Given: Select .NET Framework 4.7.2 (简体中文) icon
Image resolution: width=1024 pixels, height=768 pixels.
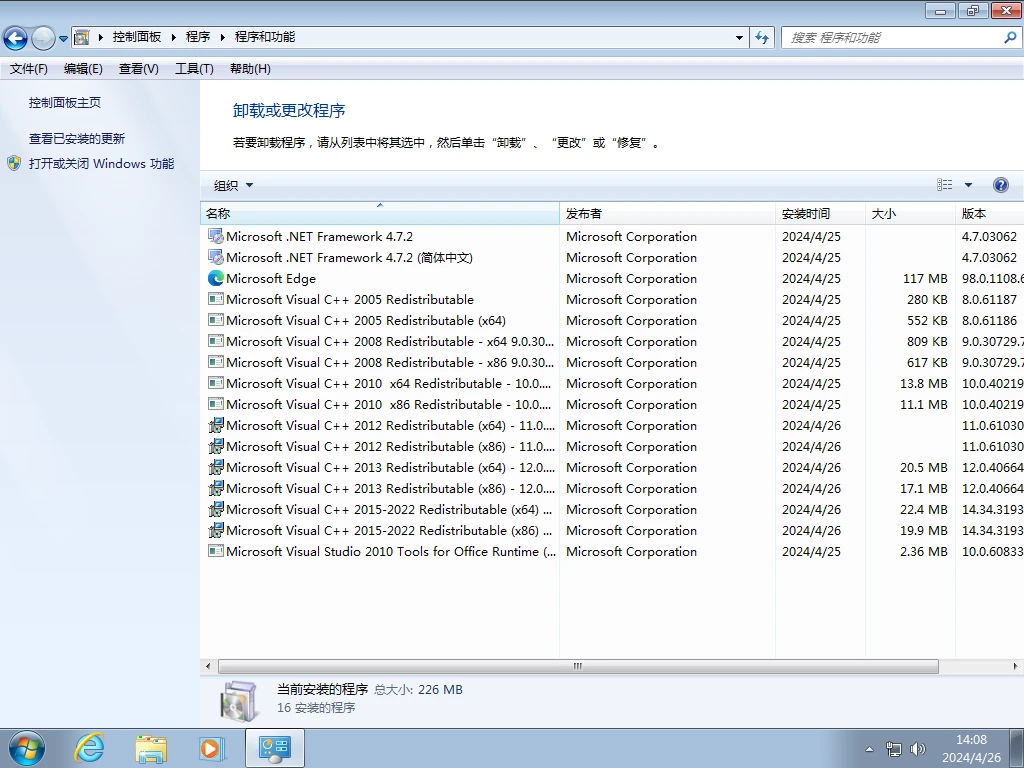Looking at the screenshot, I should [216, 257].
